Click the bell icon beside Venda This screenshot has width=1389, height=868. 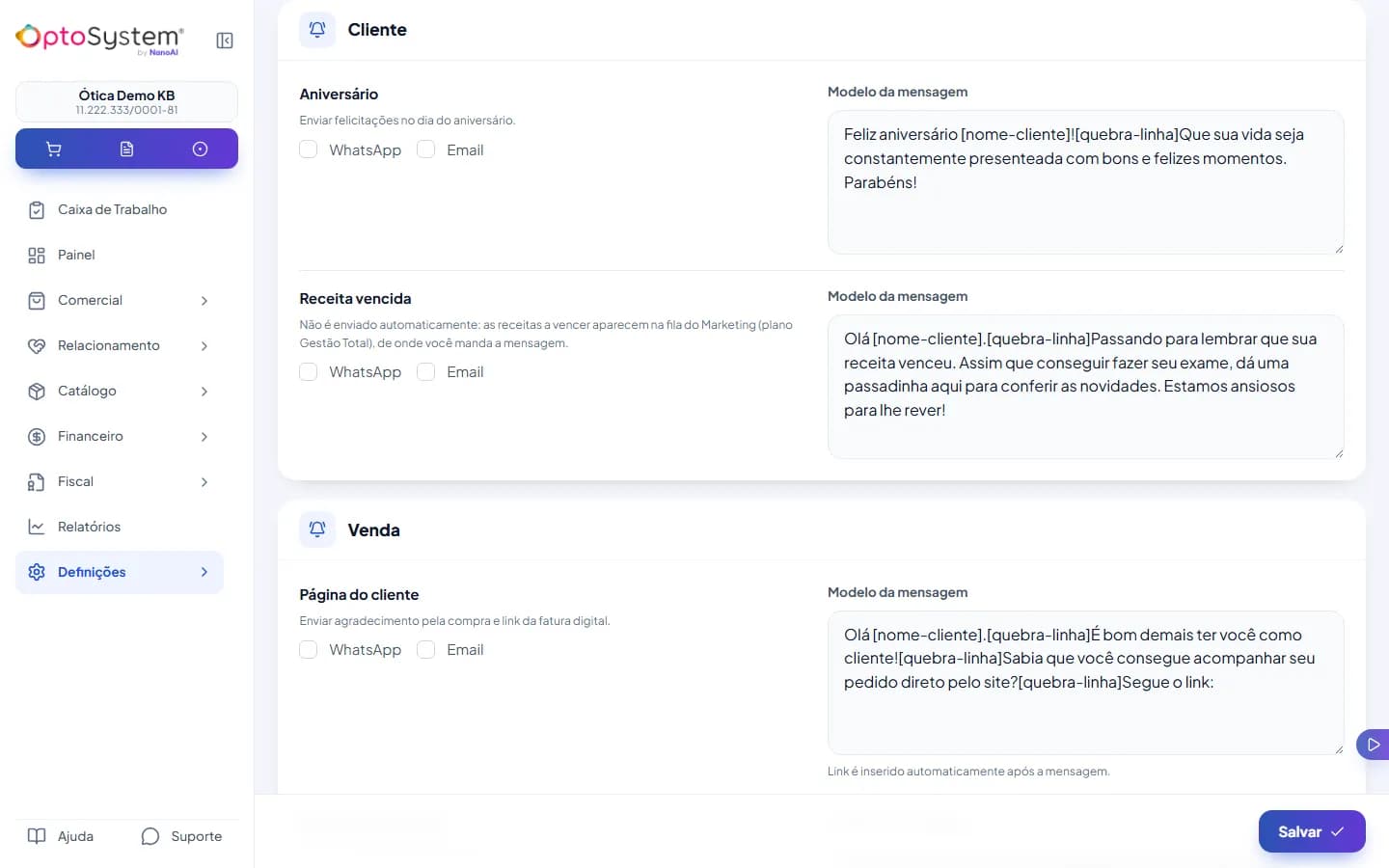point(317,529)
